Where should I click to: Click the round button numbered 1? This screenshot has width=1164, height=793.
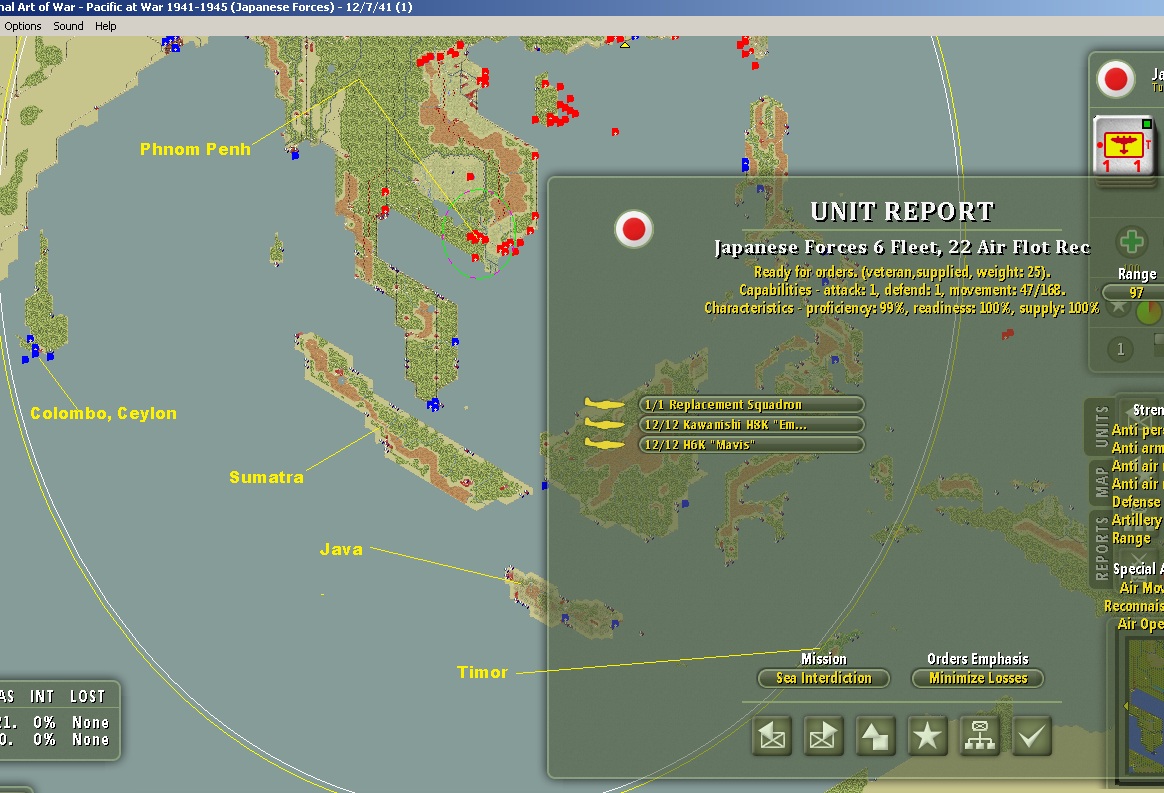click(x=1120, y=349)
